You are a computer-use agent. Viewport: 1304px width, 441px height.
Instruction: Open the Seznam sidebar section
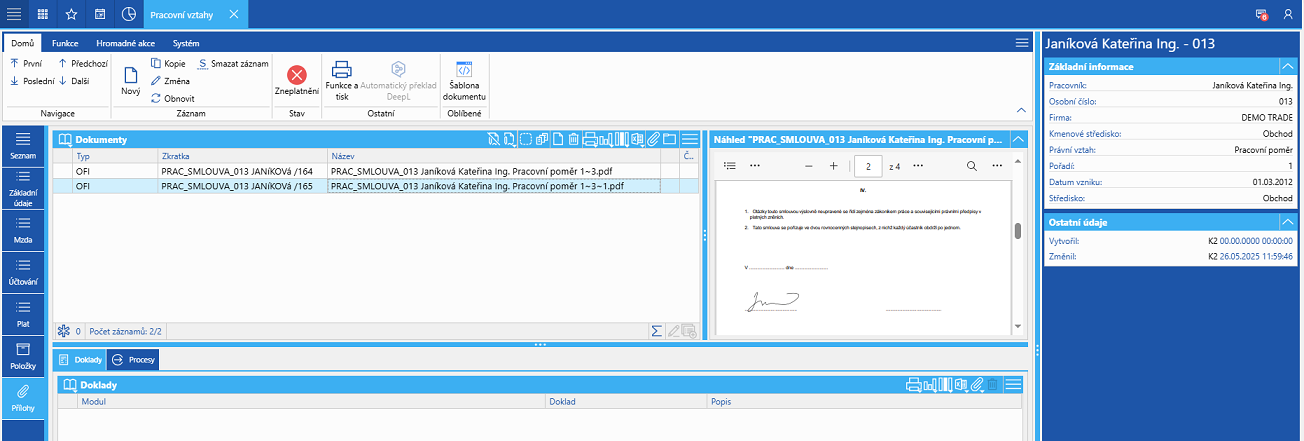22,147
